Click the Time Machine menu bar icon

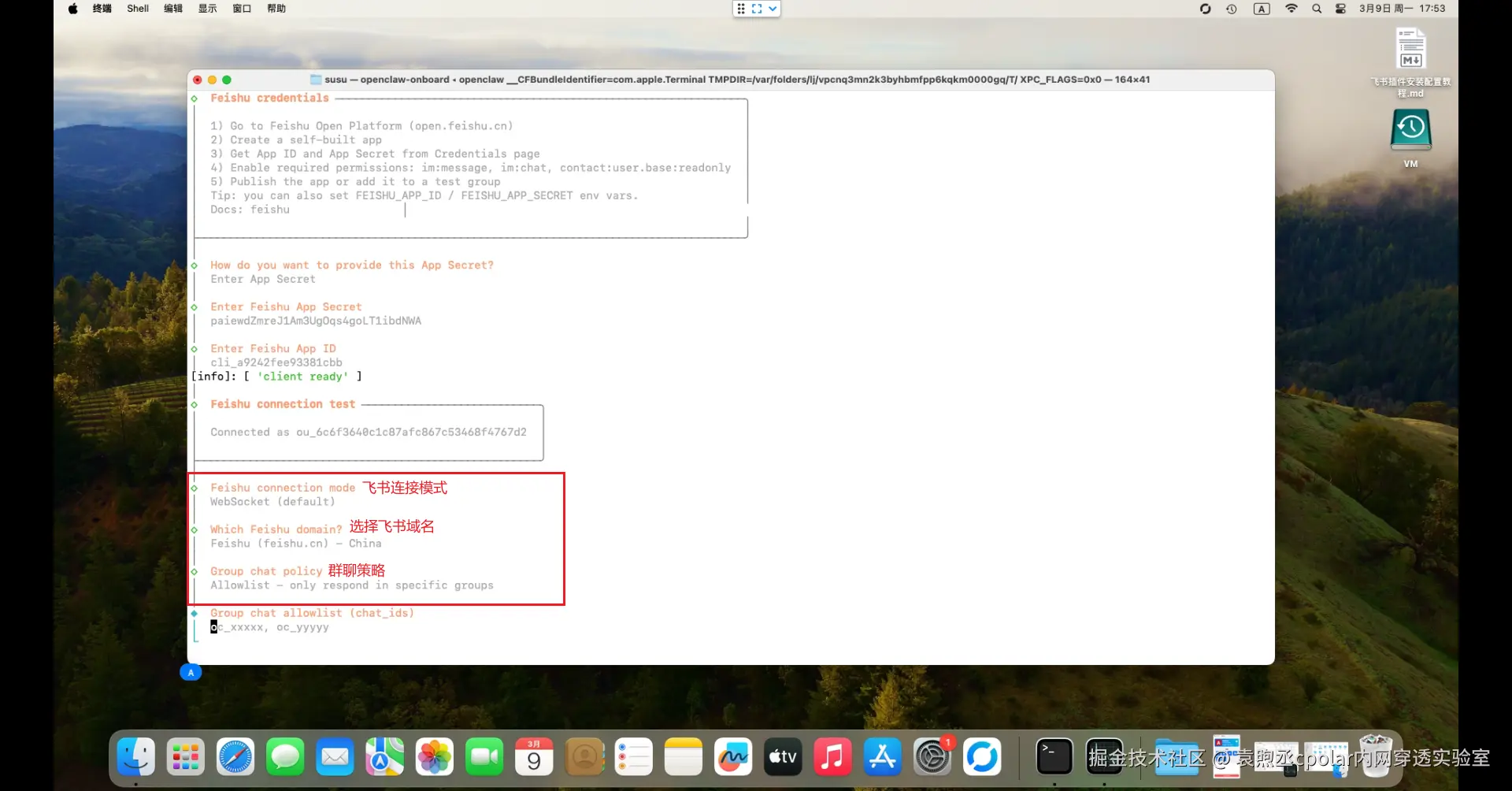[1232, 9]
